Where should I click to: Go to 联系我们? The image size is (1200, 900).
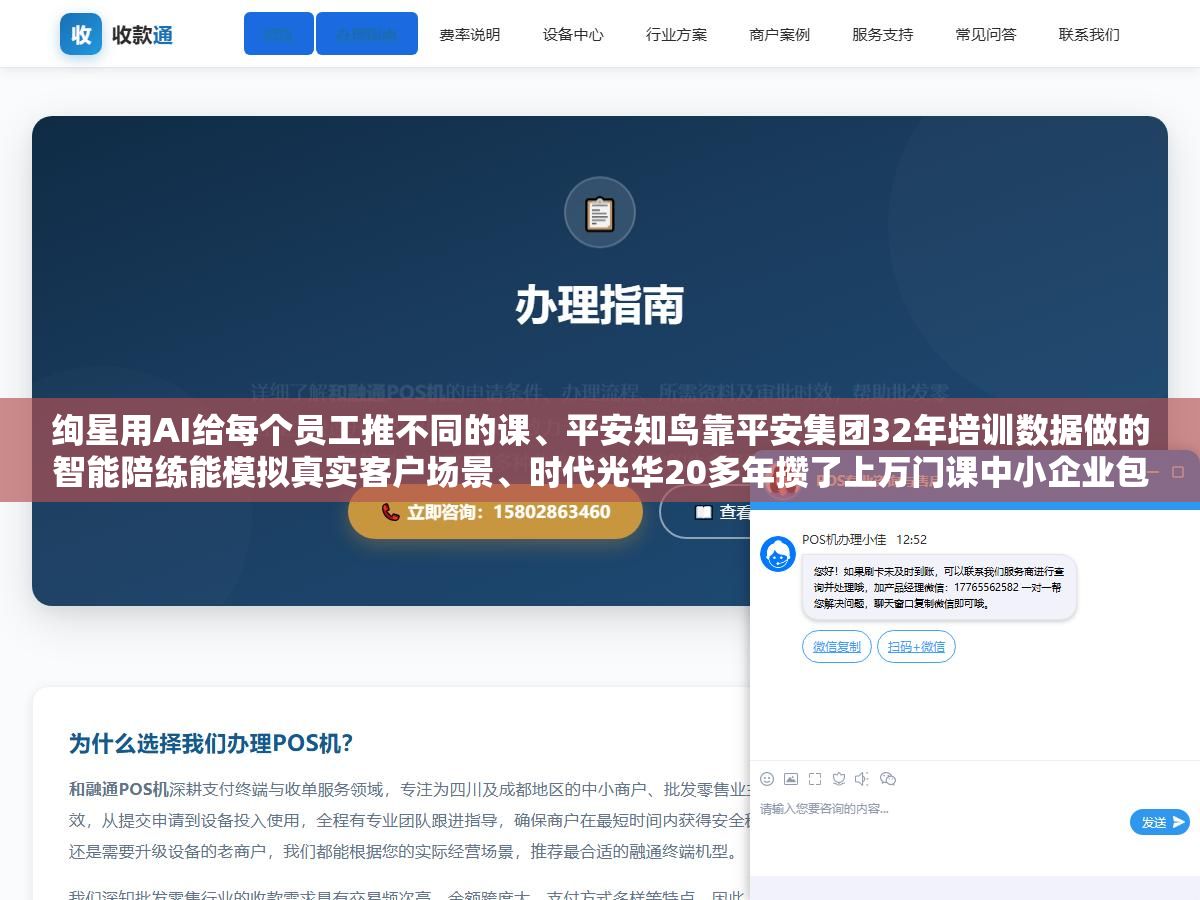[x=1090, y=34]
